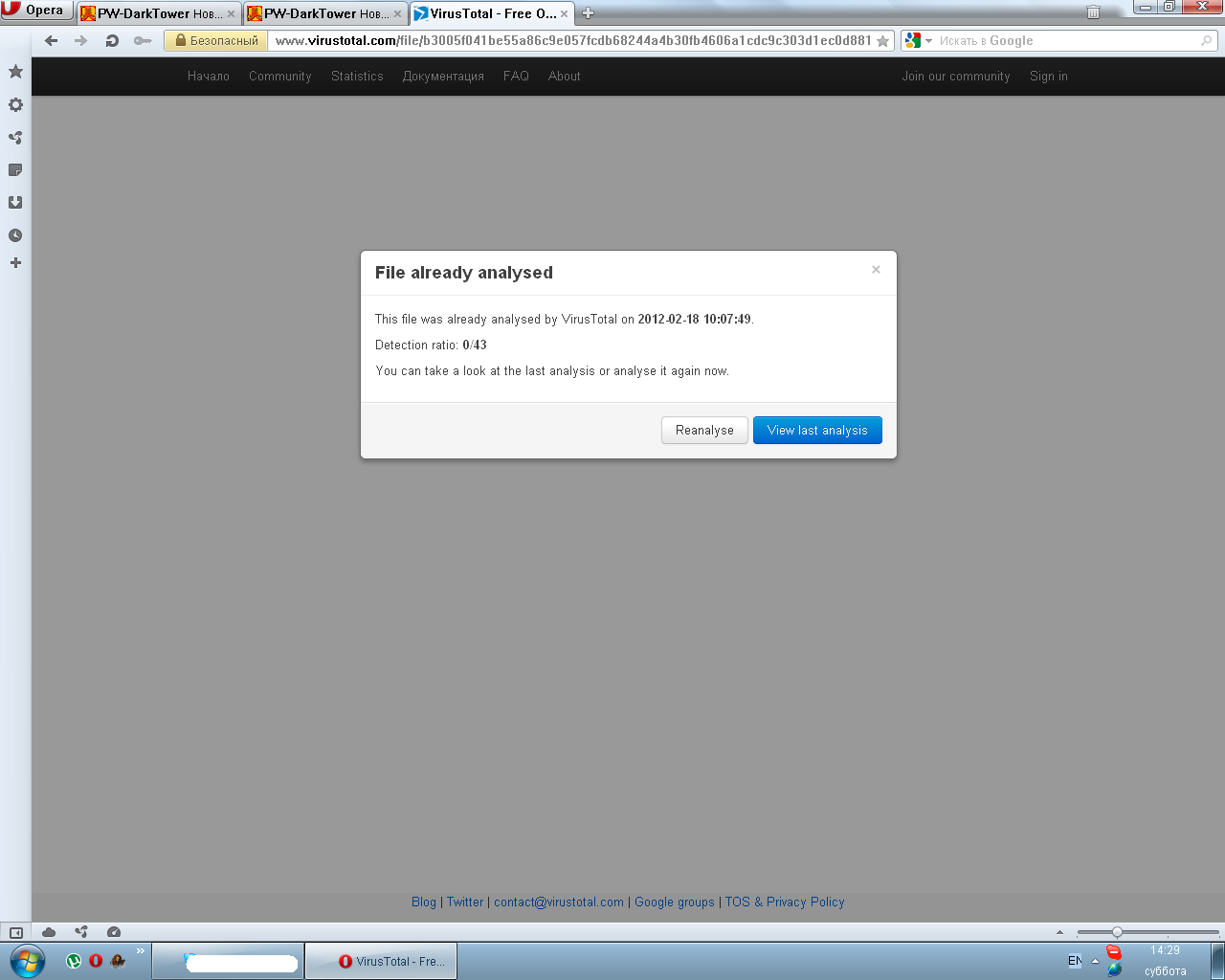Image resolution: width=1225 pixels, height=980 pixels.
Task: Bookmark the page with the address-bar star
Action: point(882,40)
